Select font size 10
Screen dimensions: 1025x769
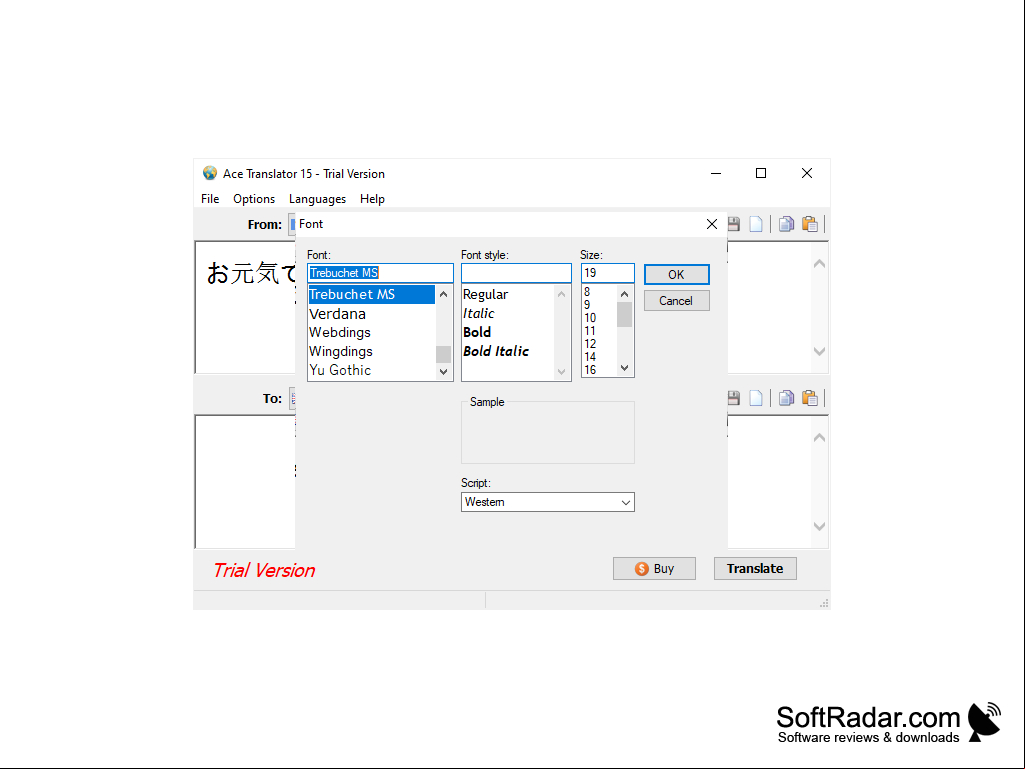(x=590, y=318)
